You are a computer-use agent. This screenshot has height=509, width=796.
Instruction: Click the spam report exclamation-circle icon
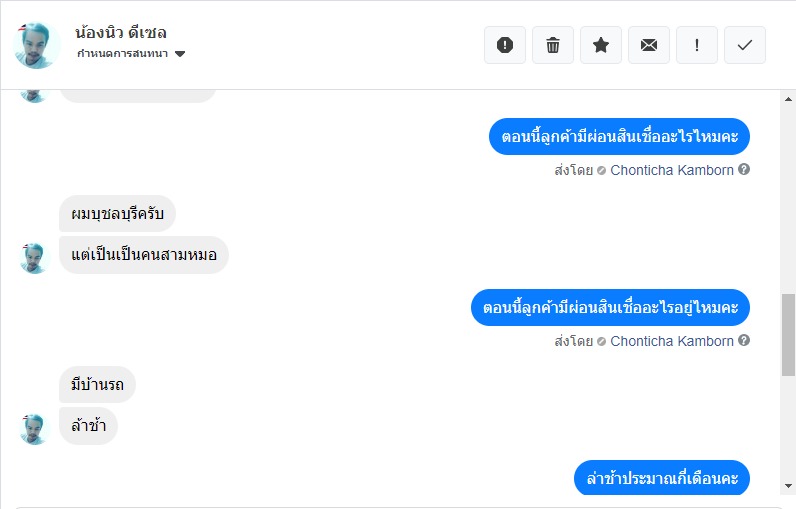pos(505,45)
